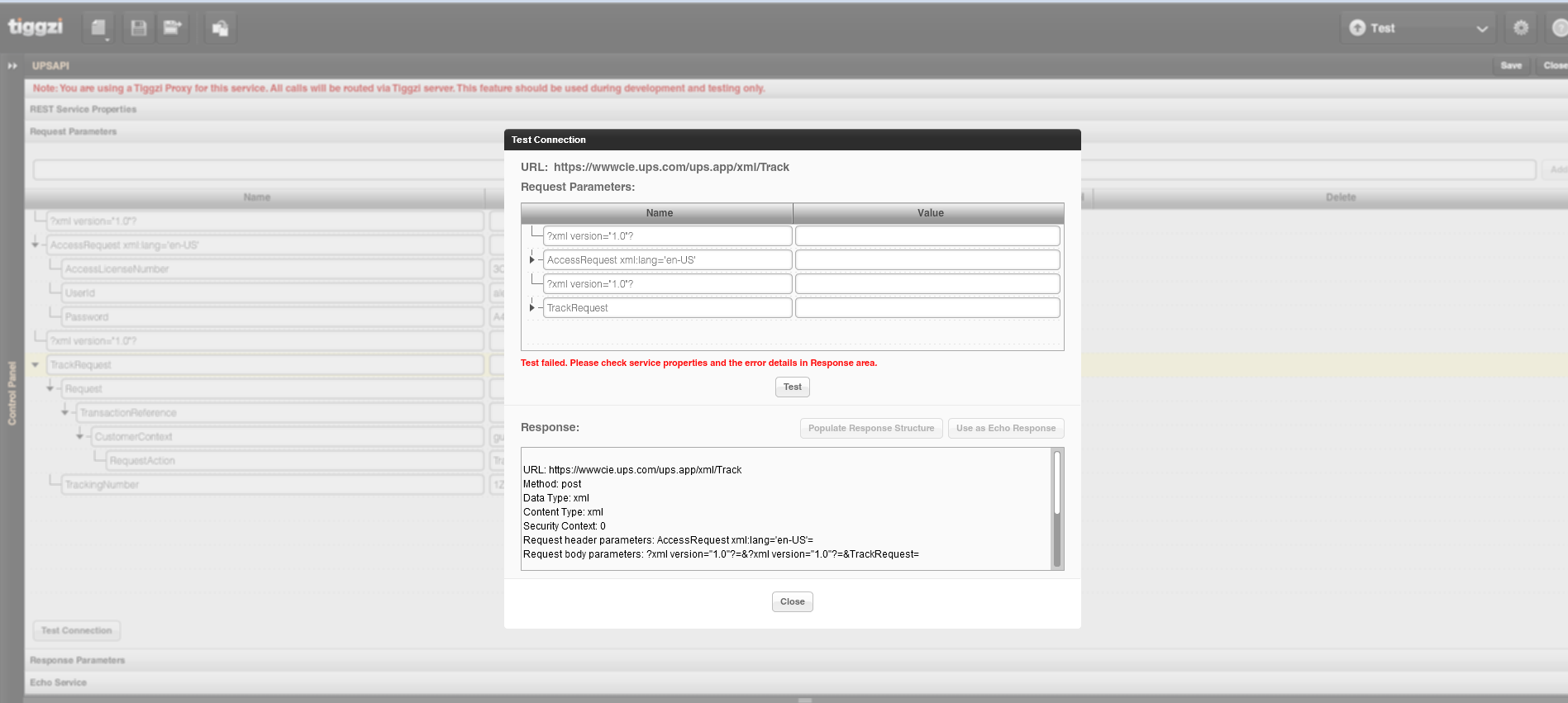Open the Test dropdown in top bar
1568x703 pixels.
pos(1481,29)
